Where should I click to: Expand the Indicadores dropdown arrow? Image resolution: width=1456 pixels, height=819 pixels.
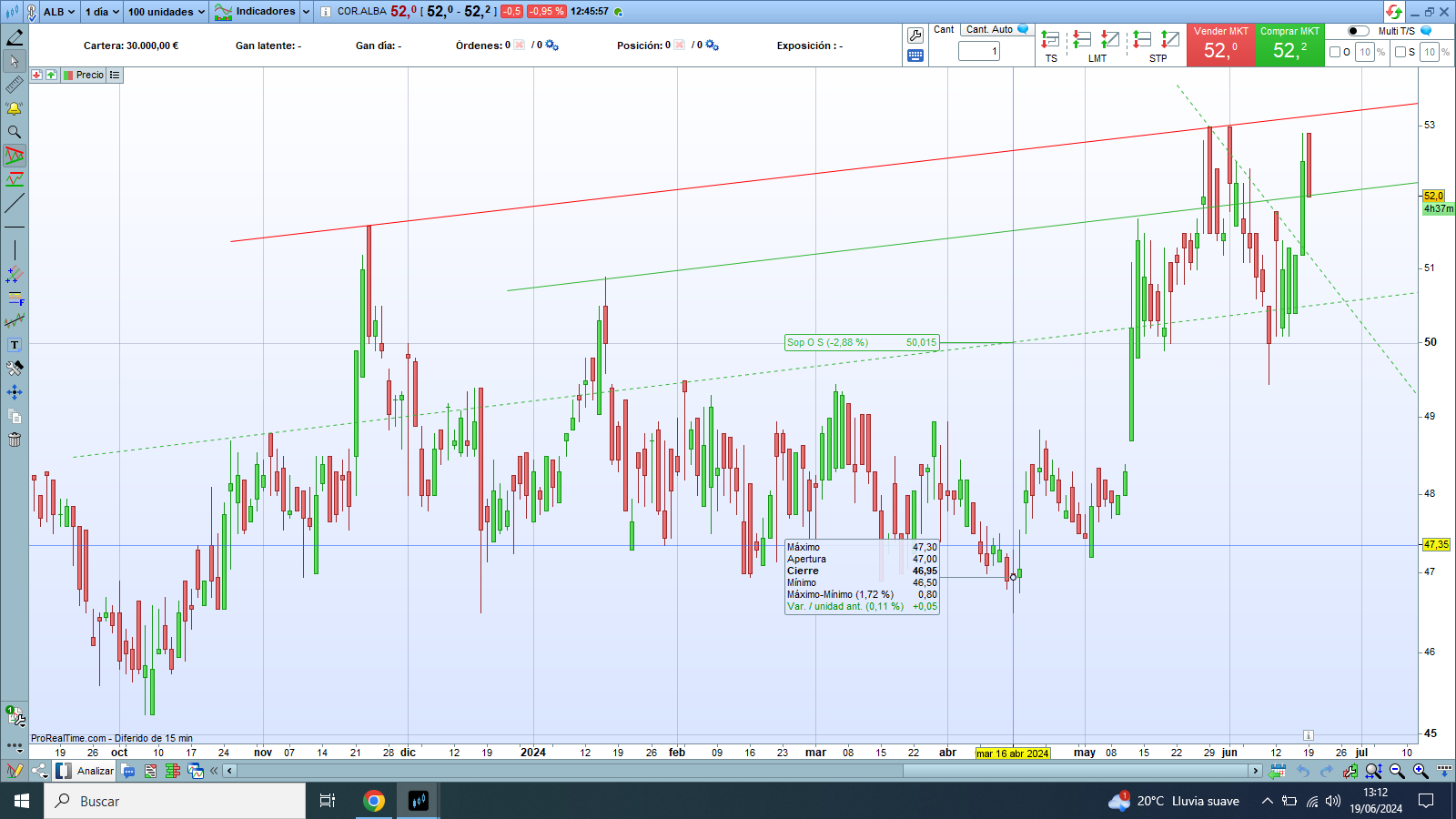(306, 12)
